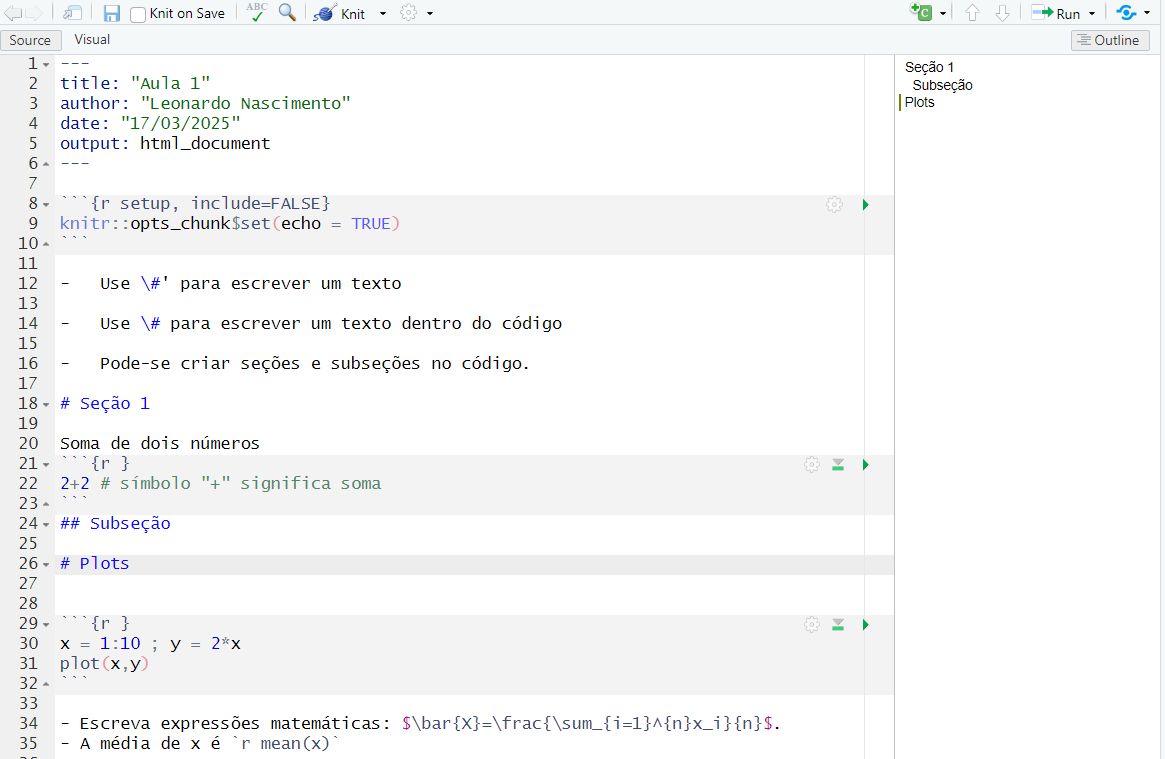Open the Publish dropdown arrow

tap(1147, 13)
